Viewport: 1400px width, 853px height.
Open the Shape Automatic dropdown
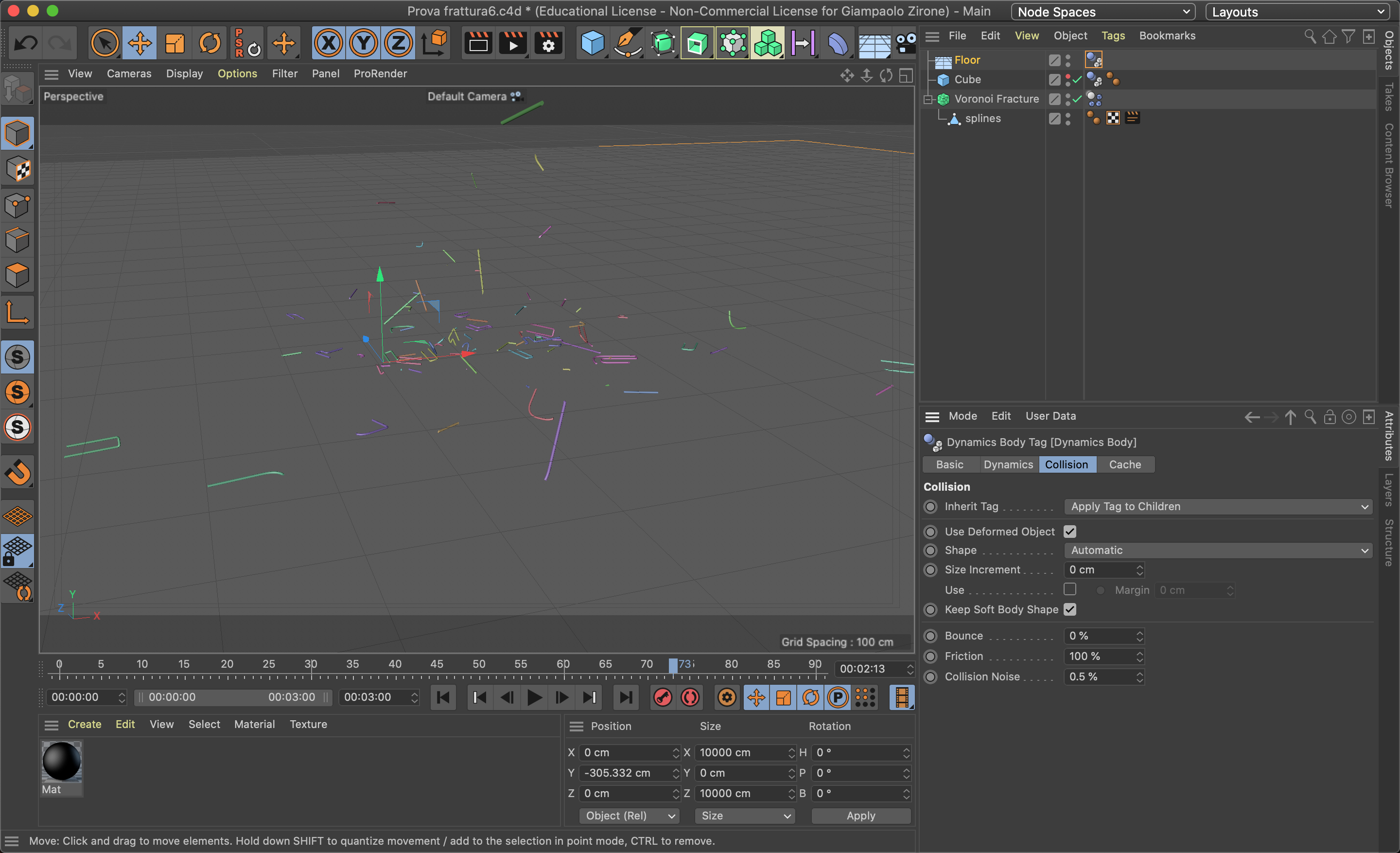pyautogui.click(x=1217, y=550)
